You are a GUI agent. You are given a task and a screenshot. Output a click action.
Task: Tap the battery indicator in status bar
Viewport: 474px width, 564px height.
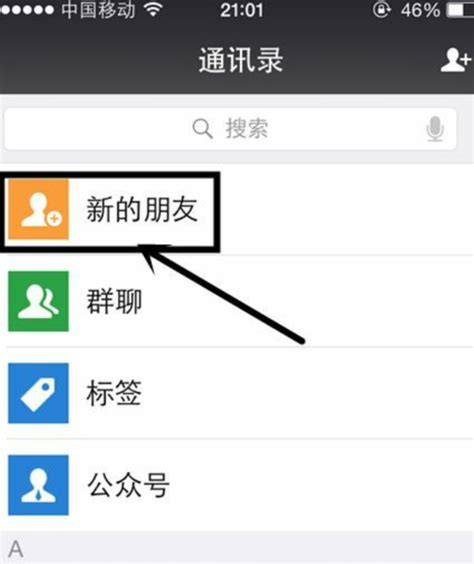[460, 10]
